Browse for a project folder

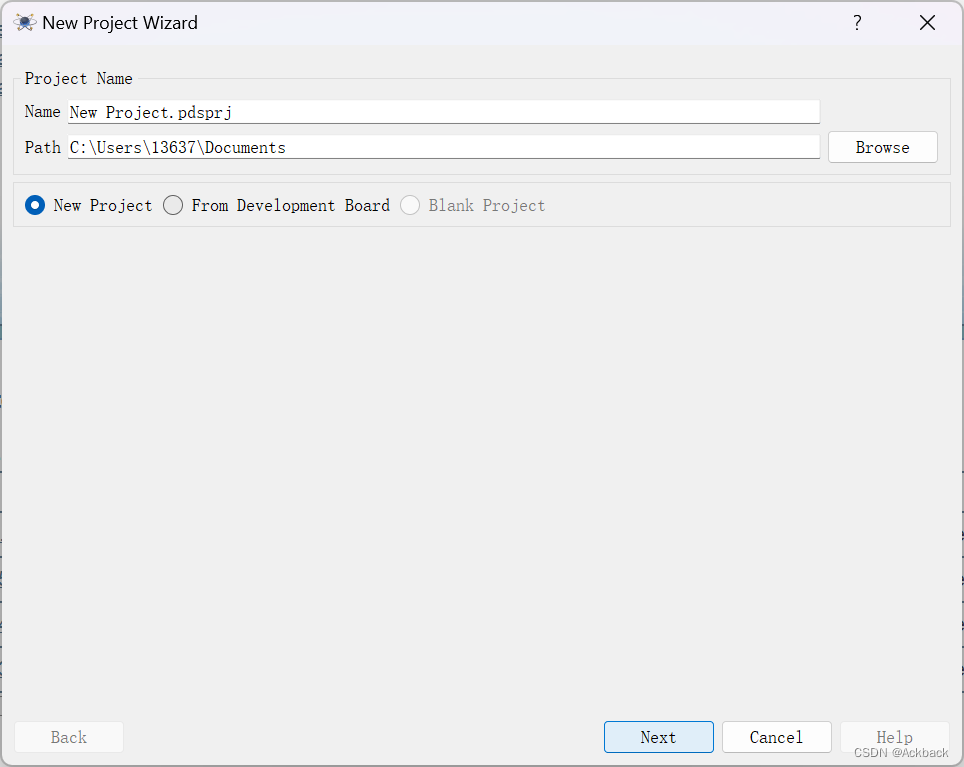tap(882, 148)
